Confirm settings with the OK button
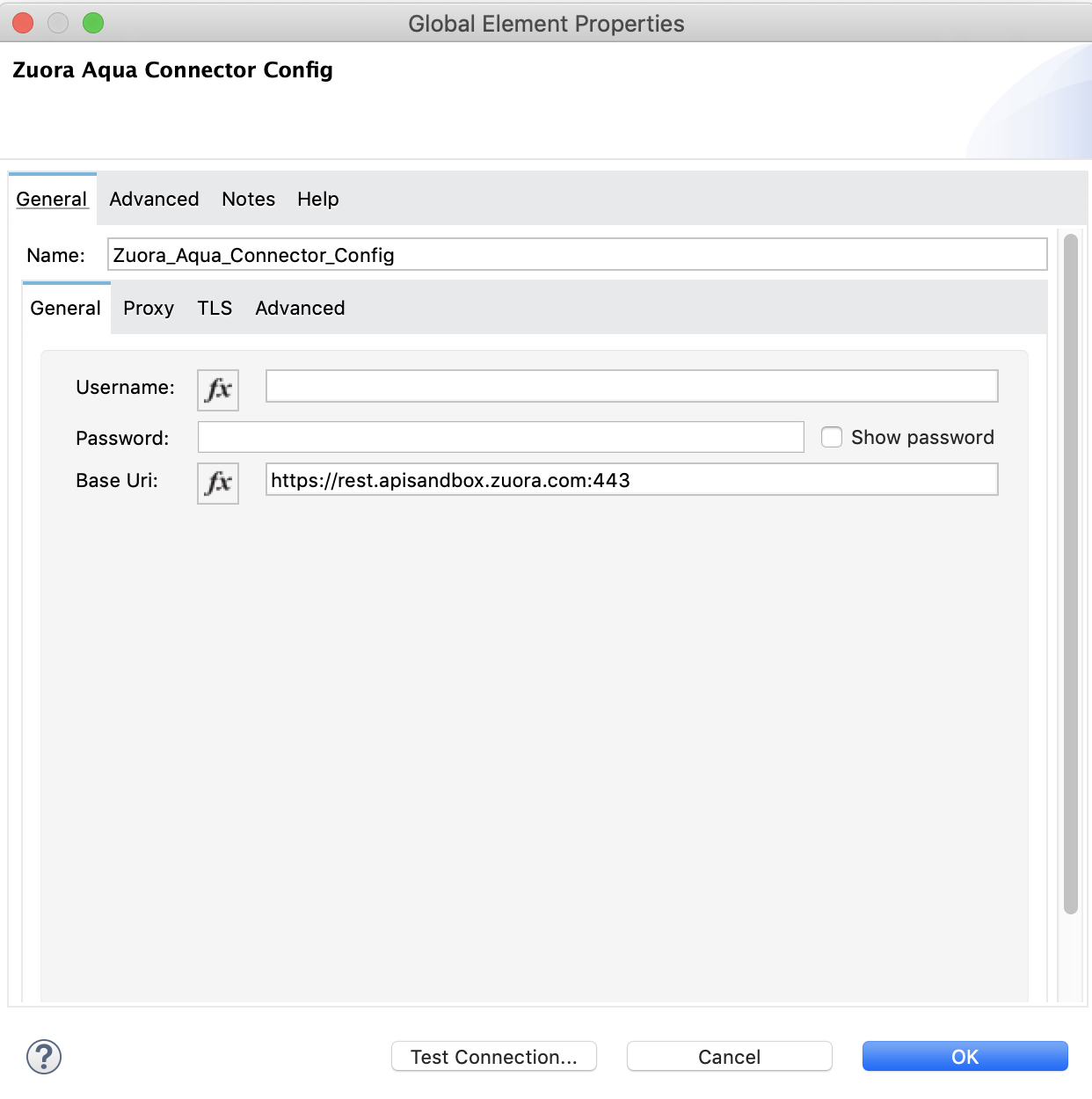The width and height of the screenshot is (1092, 1099). click(965, 1056)
